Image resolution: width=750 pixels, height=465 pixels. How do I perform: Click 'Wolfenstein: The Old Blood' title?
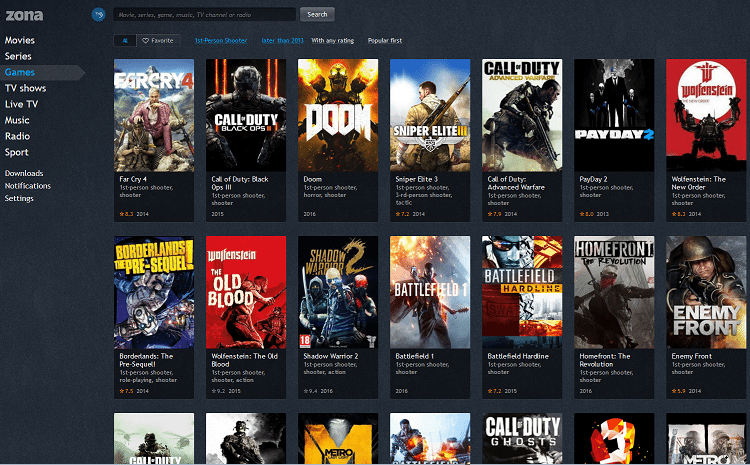244,360
